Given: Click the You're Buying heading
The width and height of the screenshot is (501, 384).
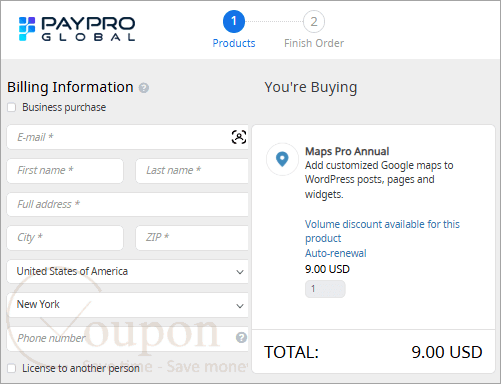Looking at the screenshot, I should [x=311, y=87].
